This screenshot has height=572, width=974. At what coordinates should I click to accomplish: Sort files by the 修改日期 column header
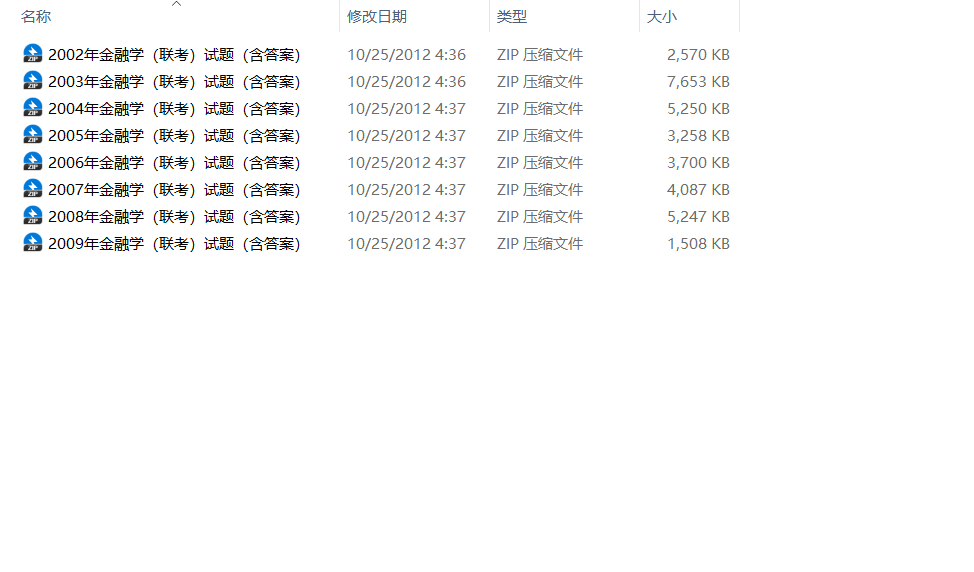point(376,17)
